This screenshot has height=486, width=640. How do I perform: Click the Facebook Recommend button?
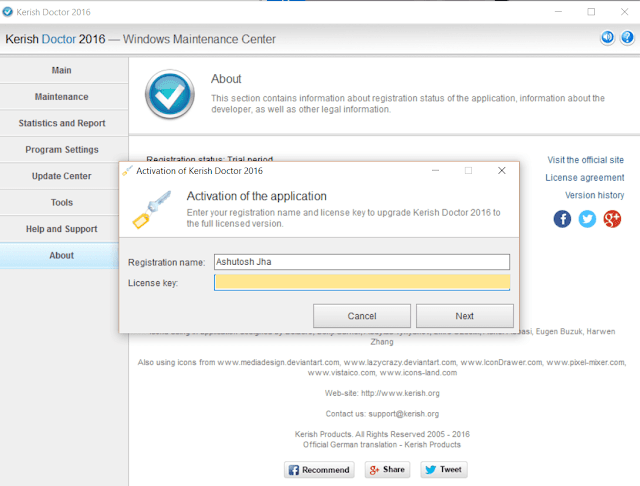click(319, 470)
